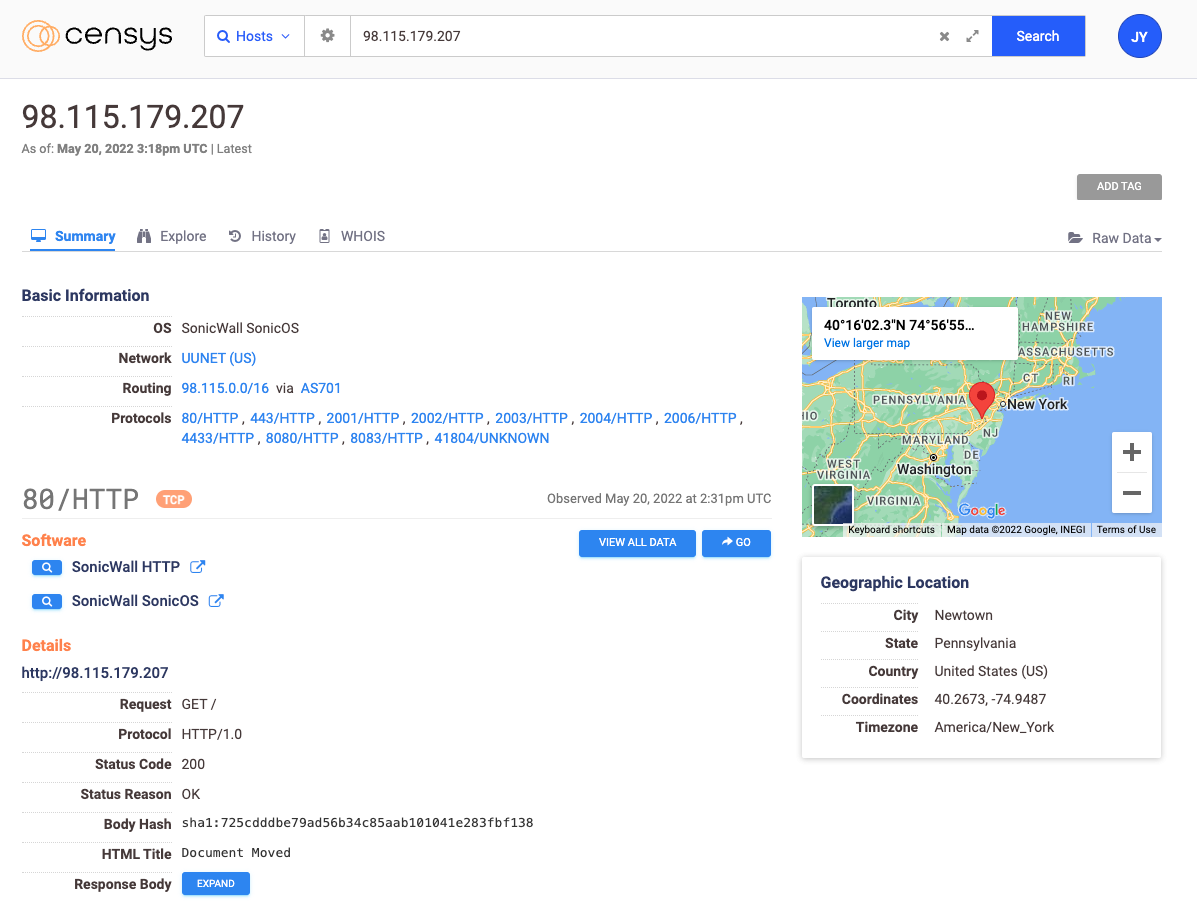The image size is (1197, 906).
Task: Follow the AS701 routing link
Action: coord(321,388)
